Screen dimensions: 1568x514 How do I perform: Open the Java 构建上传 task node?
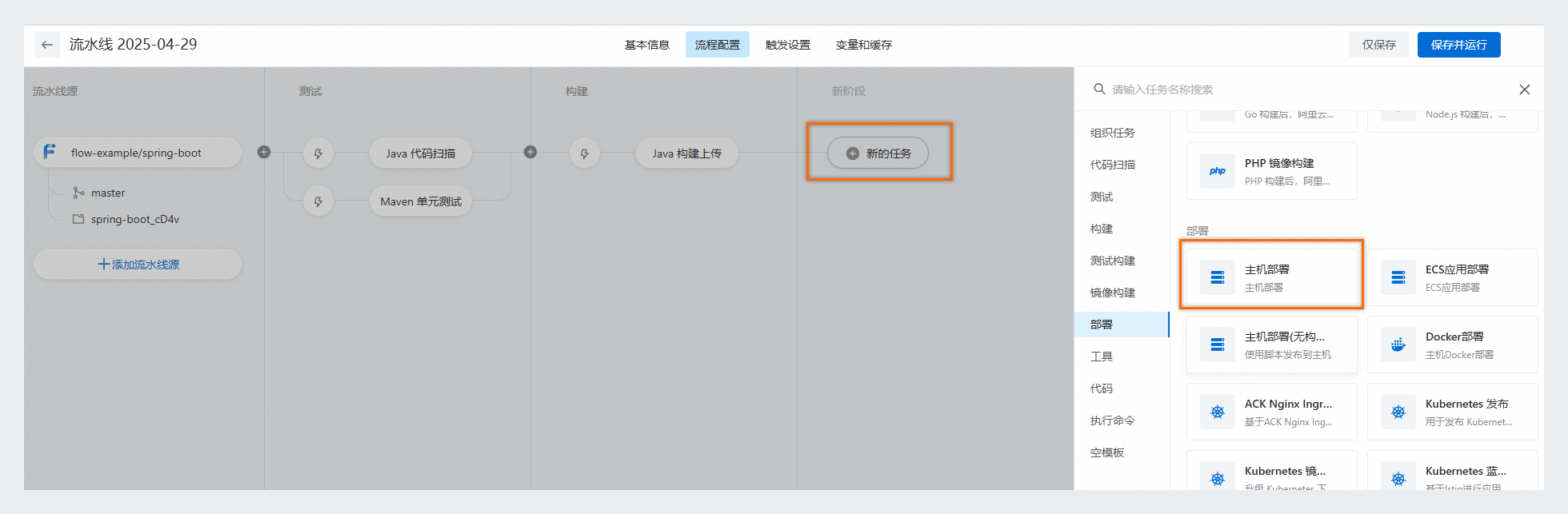[x=687, y=153]
